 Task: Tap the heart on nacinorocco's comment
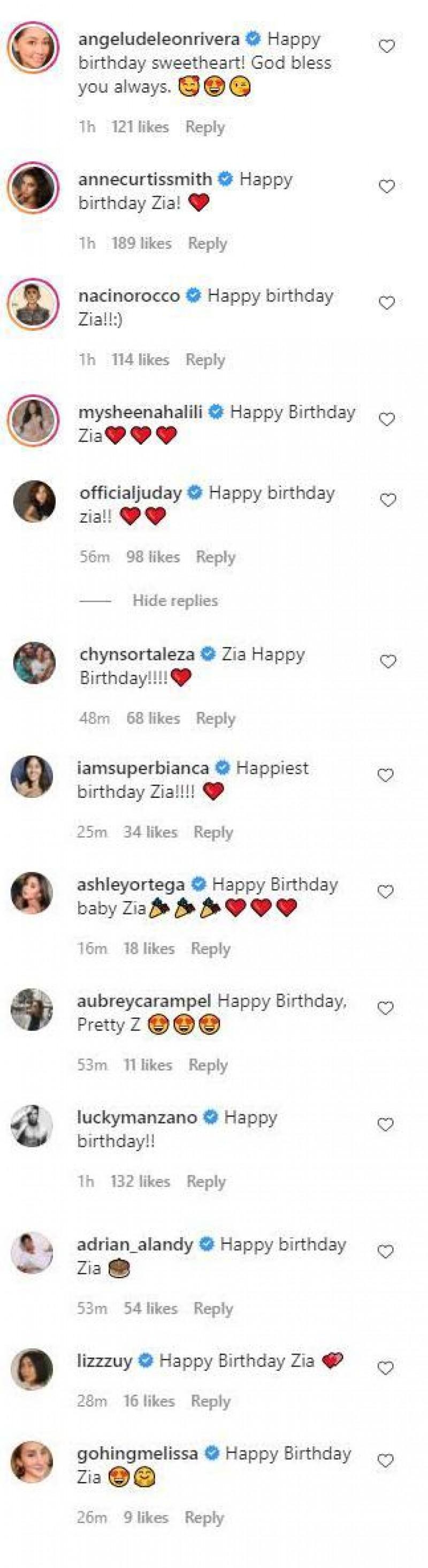tap(387, 303)
